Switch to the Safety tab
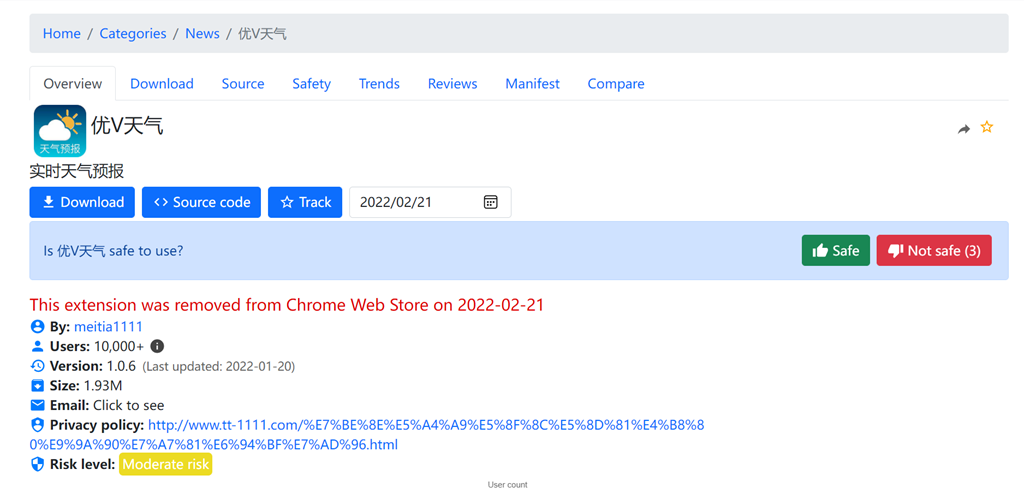Viewport: 1024px width, 493px height. 311,84
